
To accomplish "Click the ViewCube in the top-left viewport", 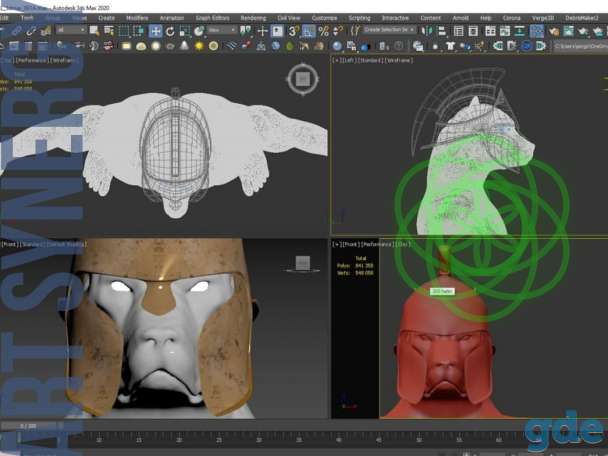I will click(303, 79).
